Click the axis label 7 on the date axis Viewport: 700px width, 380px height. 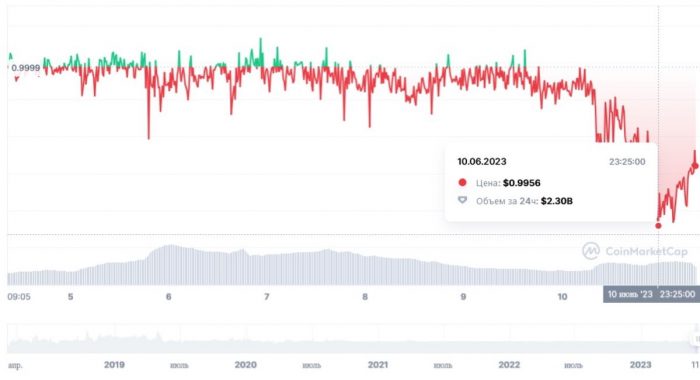point(267,296)
